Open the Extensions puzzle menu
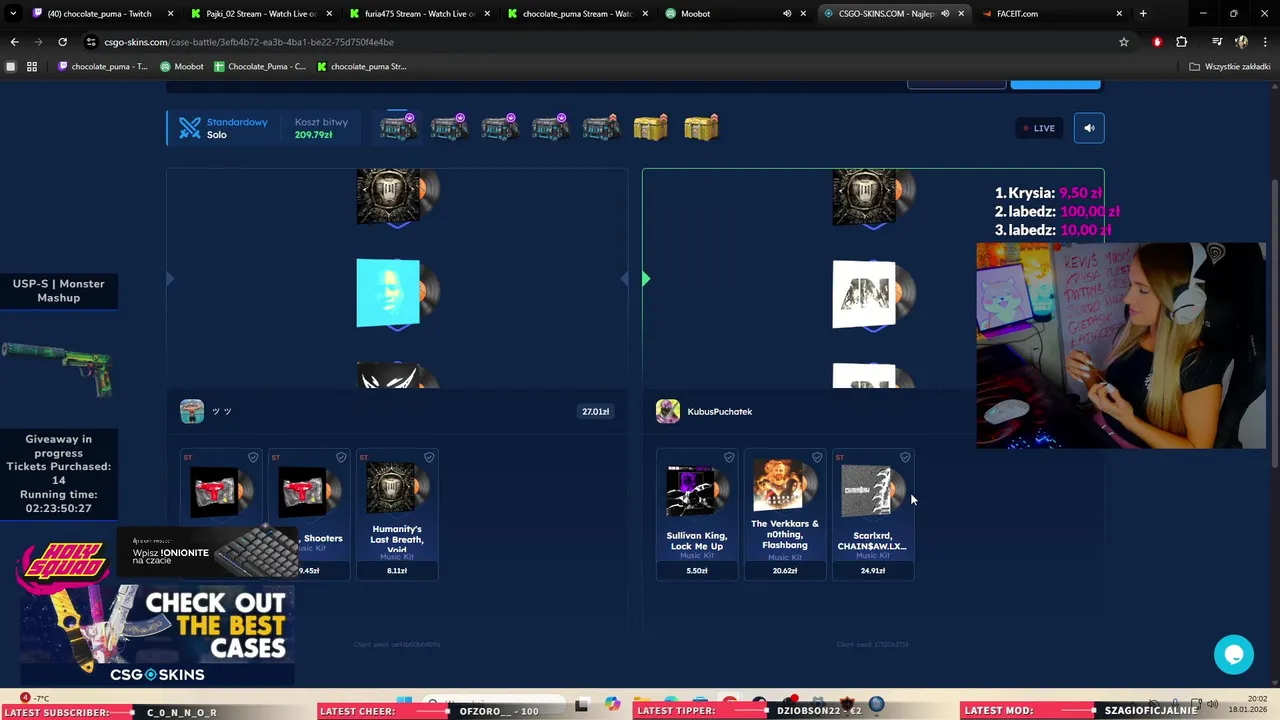This screenshot has width=1280, height=720. [1182, 42]
